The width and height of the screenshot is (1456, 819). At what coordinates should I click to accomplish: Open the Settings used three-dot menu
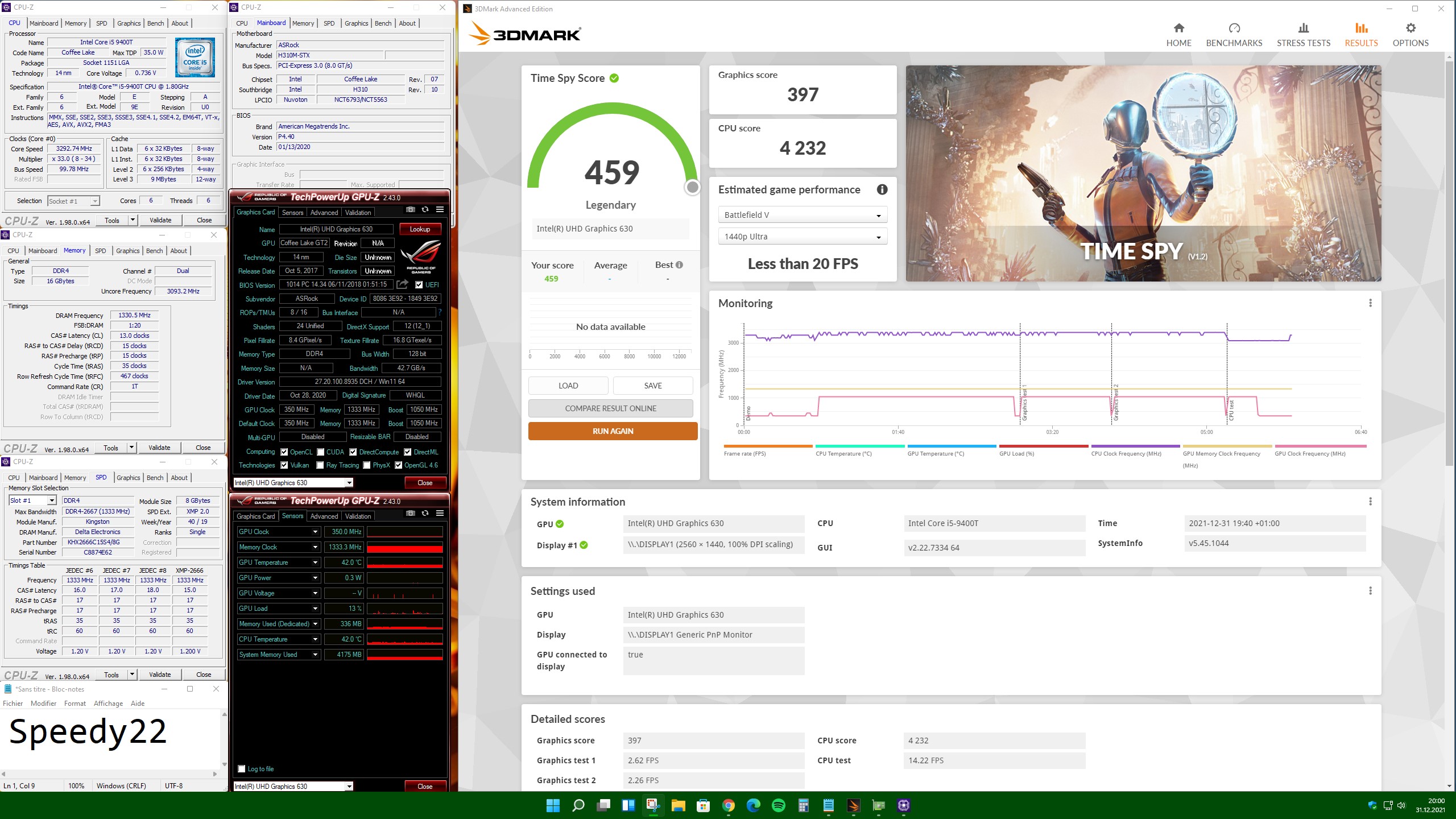click(1370, 591)
